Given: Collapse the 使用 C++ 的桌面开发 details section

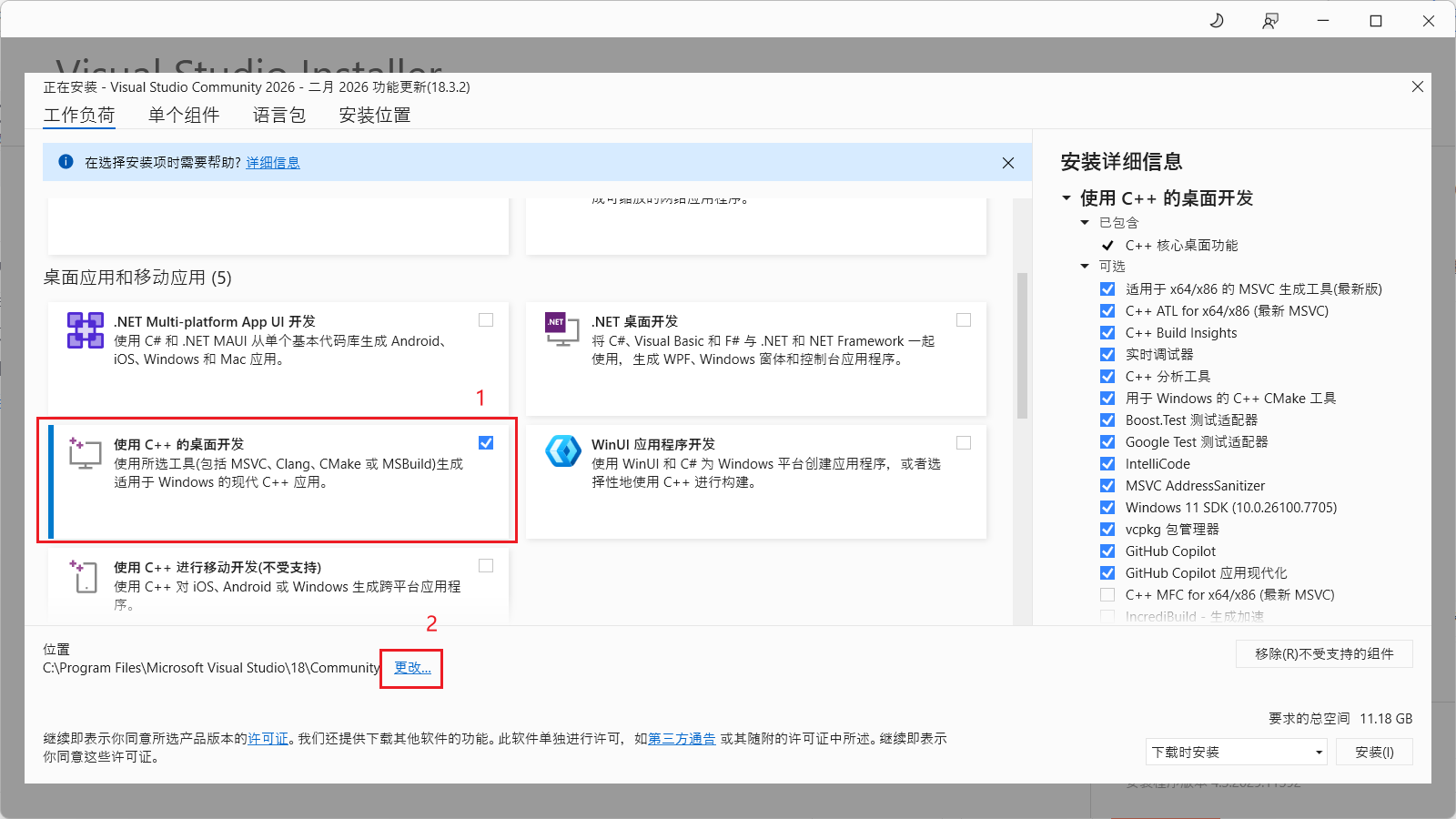Looking at the screenshot, I should [1067, 197].
